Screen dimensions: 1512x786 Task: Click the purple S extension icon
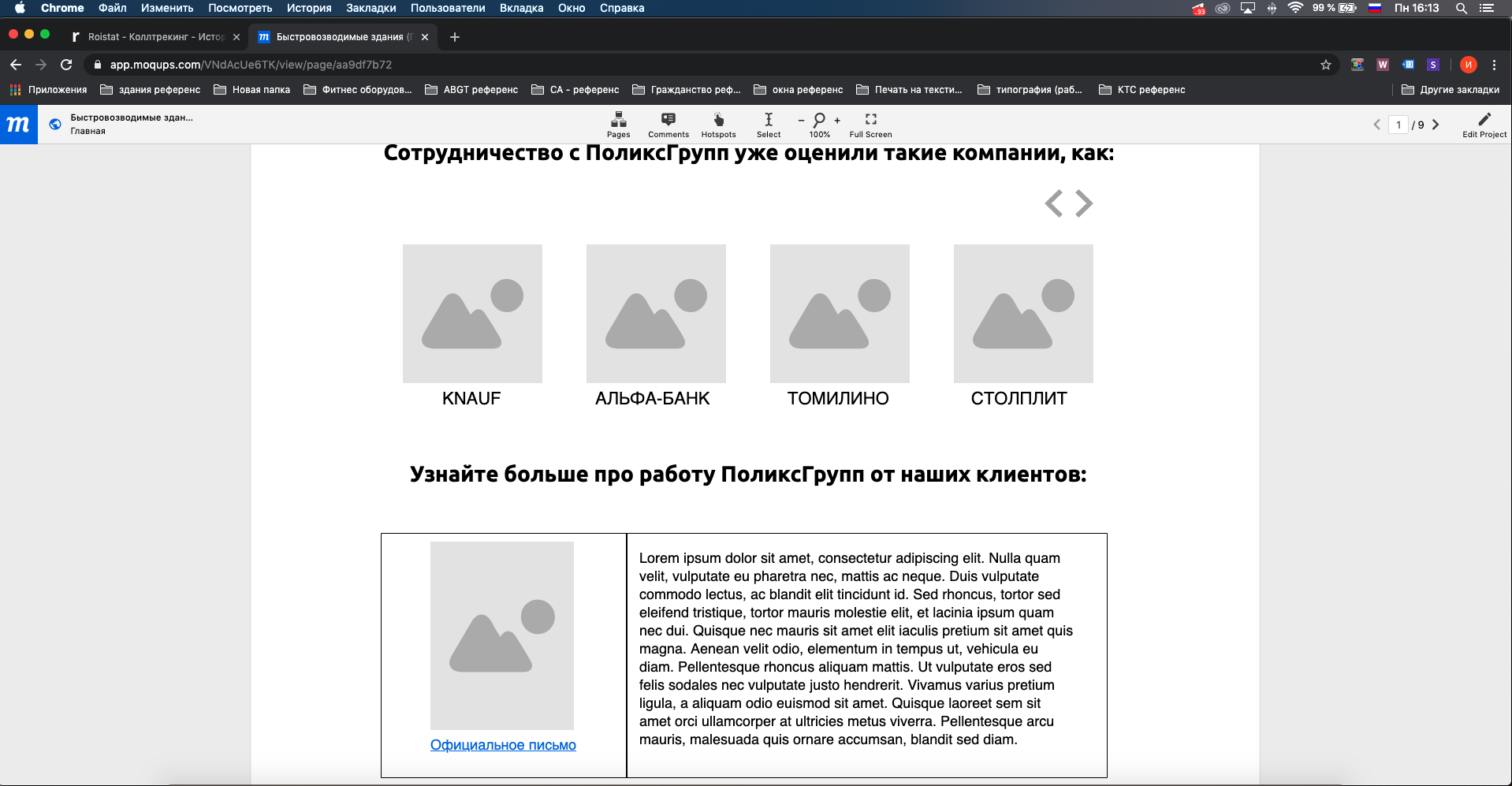1433,65
